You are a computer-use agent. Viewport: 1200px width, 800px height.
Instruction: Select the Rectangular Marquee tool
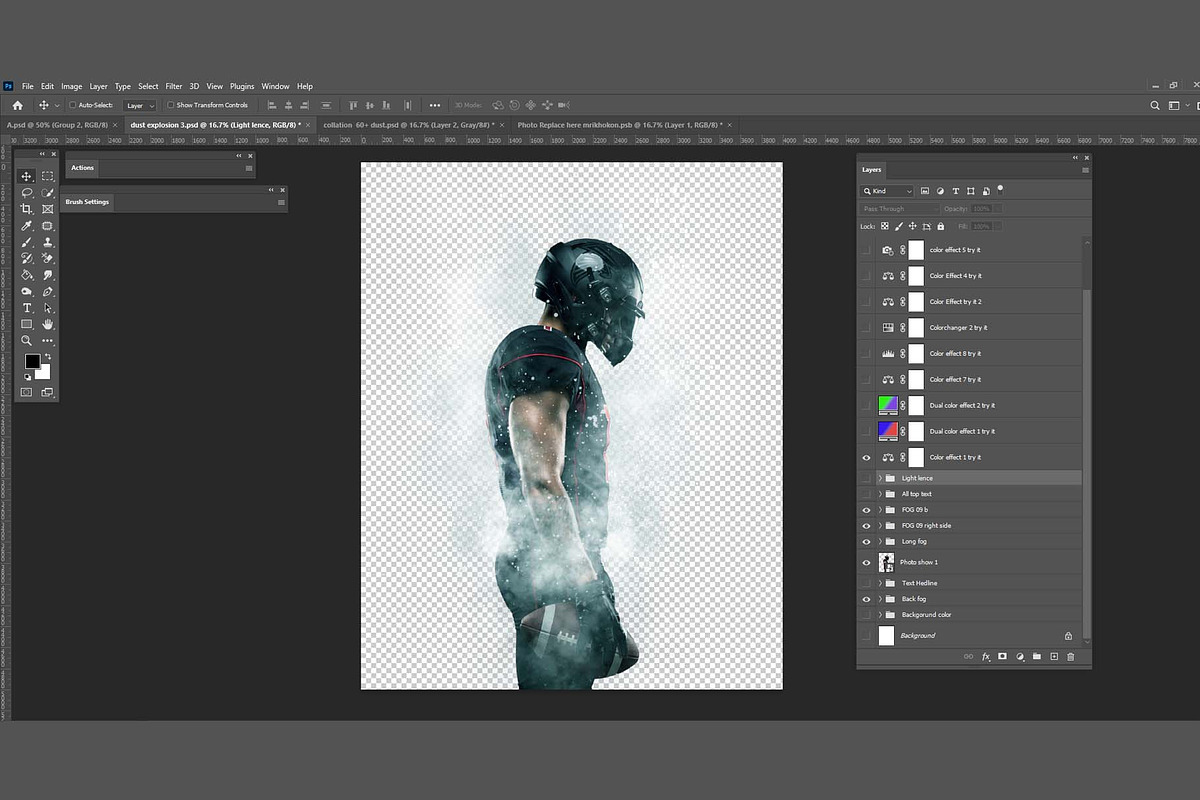pyautogui.click(x=47, y=176)
